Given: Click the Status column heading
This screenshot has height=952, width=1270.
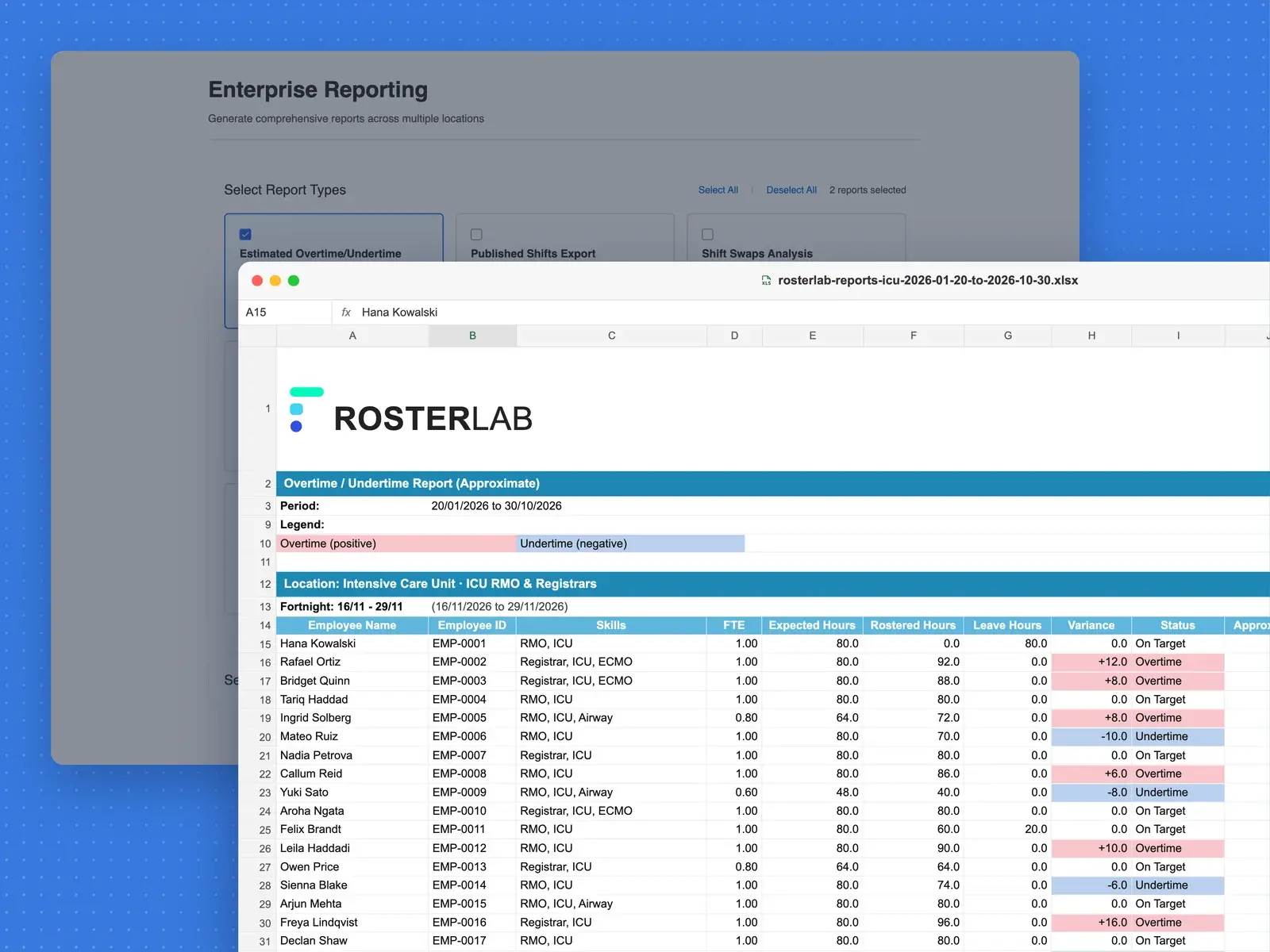Looking at the screenshot, I should point(1178,625).
